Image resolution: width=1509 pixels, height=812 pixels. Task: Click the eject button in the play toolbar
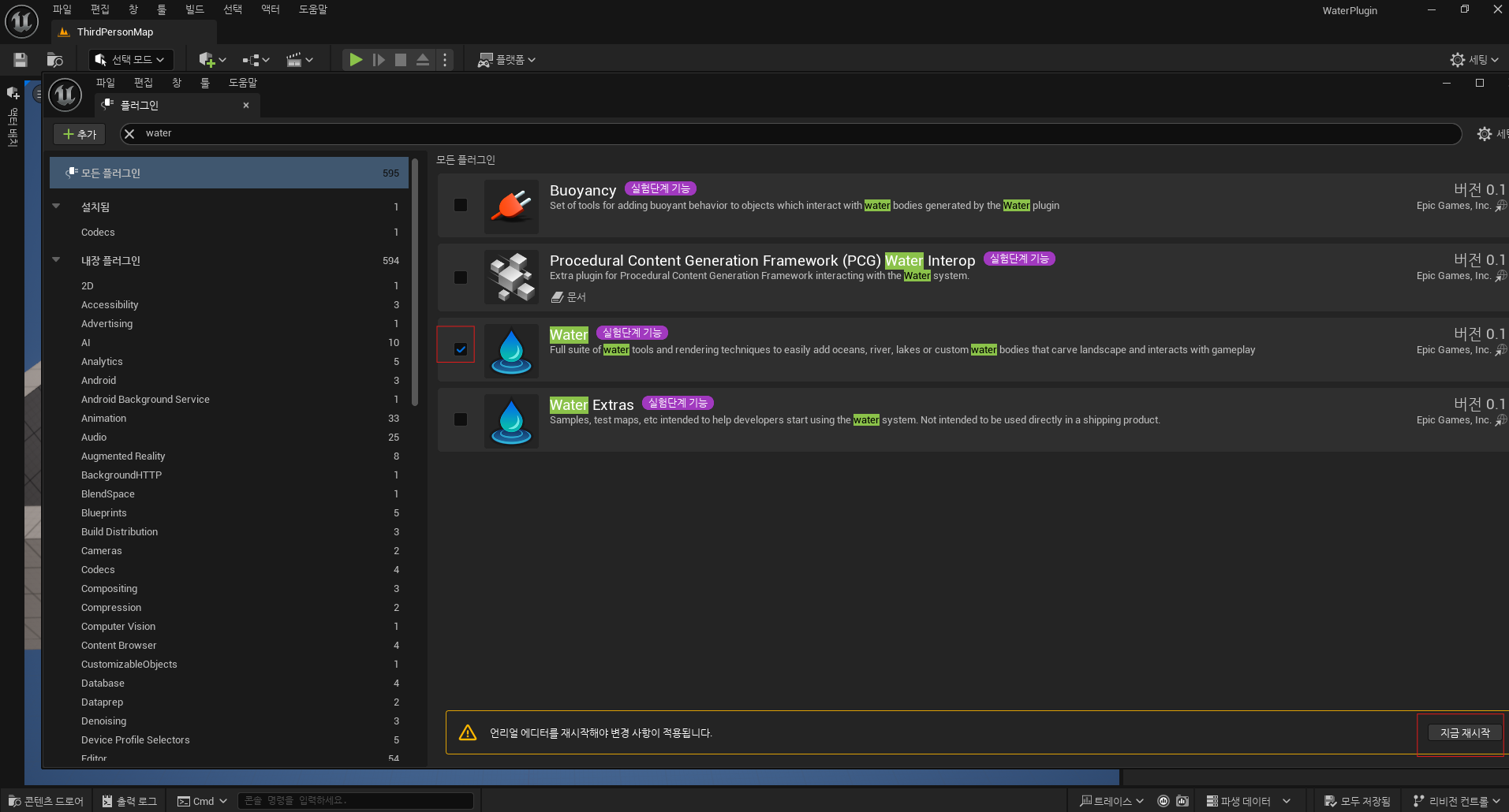(423, 60)
